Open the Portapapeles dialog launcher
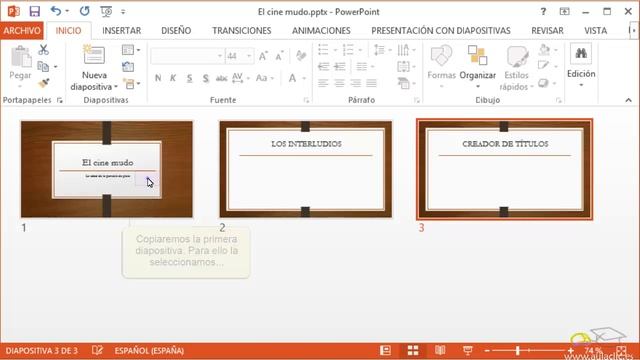The image size is (640, 360). coord(60,100)
